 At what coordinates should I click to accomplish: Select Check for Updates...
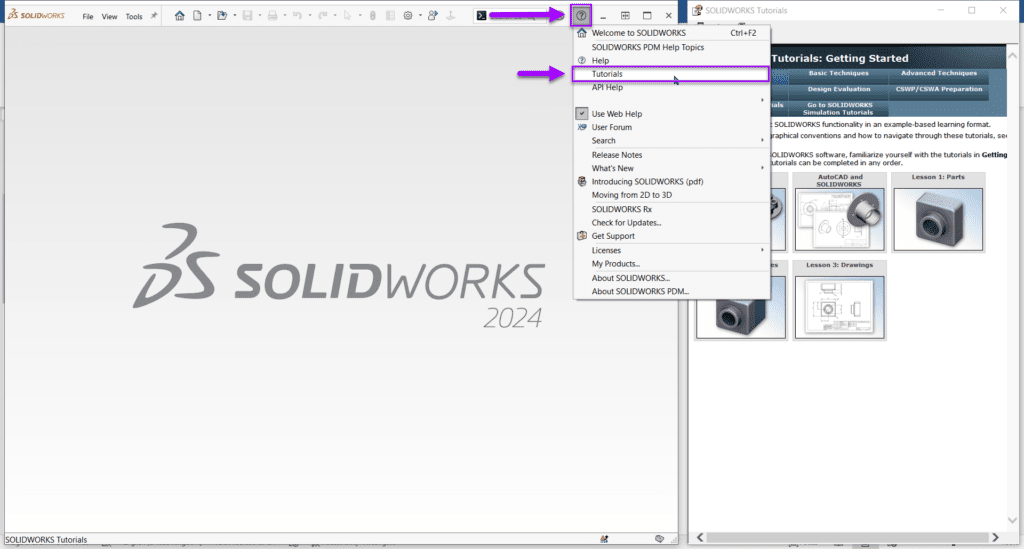point(671,223)
